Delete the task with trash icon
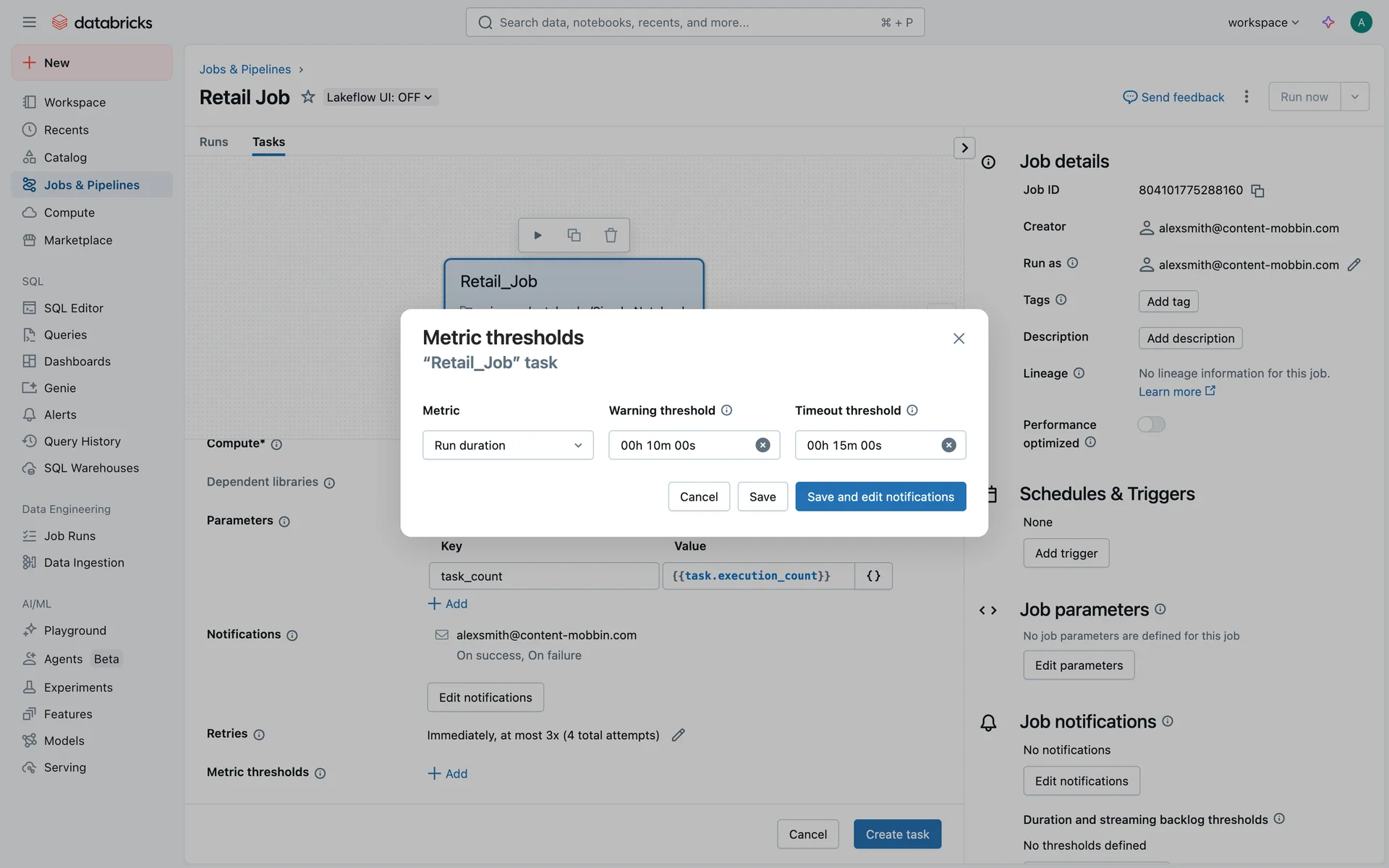This screenshot has height=868, width=1389. tap(611, 235)
